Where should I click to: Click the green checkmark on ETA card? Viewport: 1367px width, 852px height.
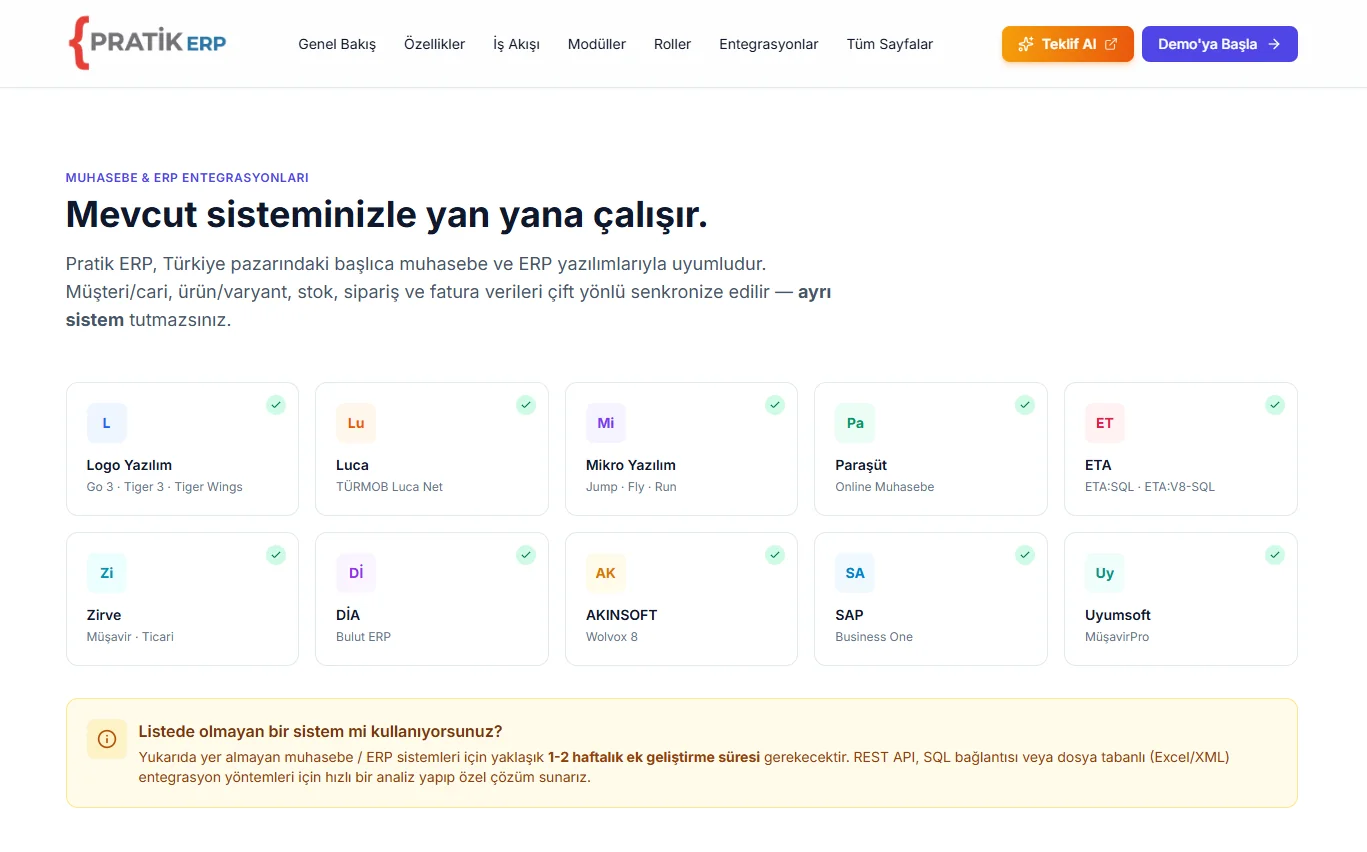point(1275,405)
